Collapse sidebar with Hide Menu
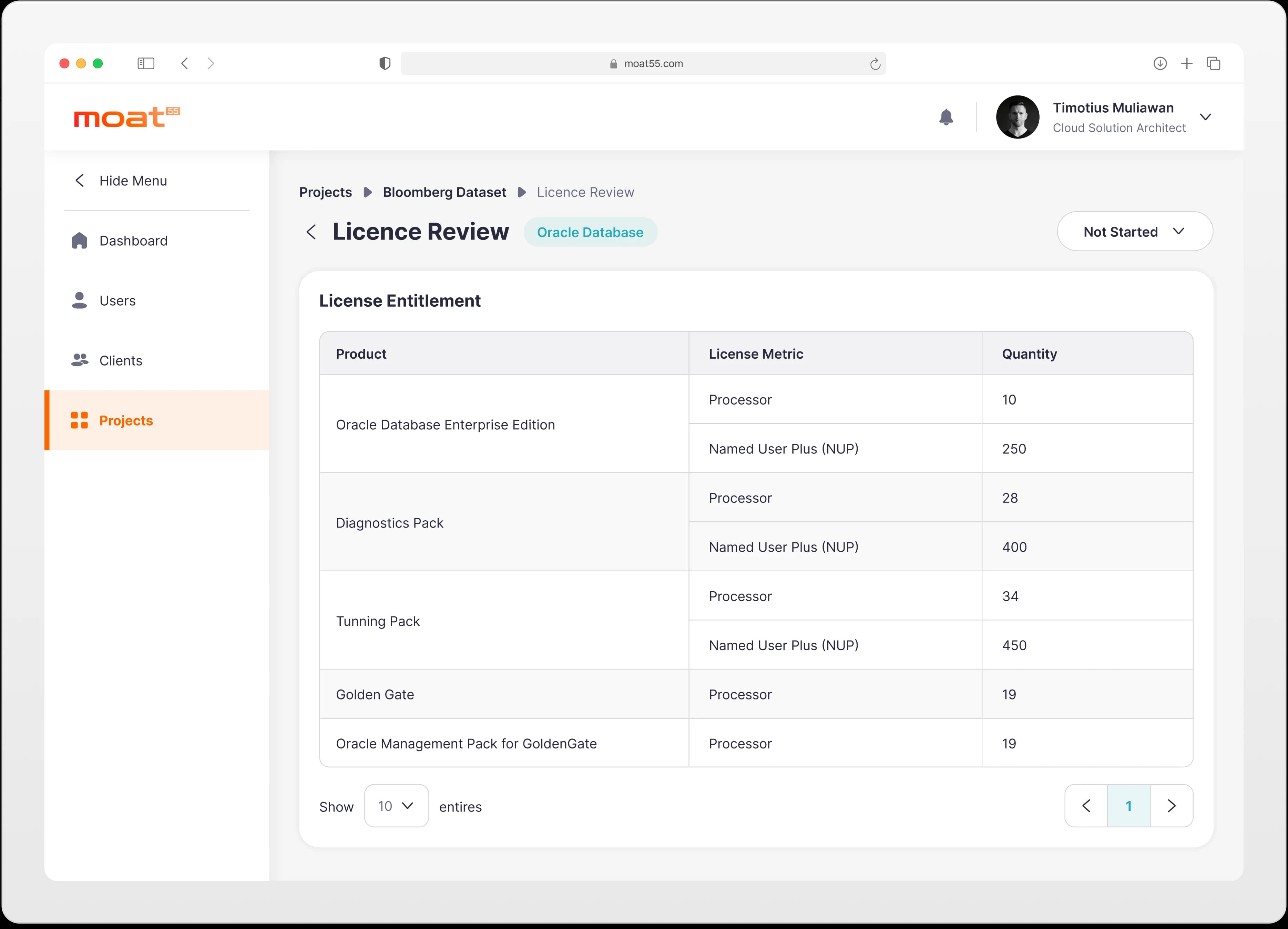 tap(121, 181)
